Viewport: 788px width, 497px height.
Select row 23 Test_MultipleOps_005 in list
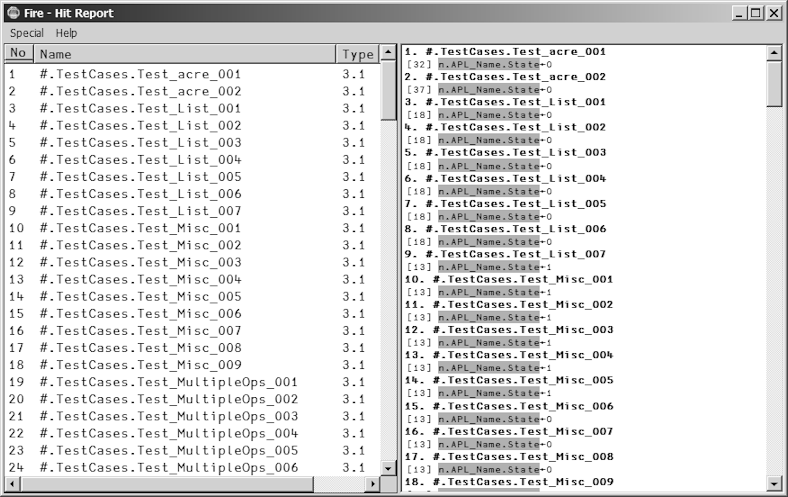point(192,450)
